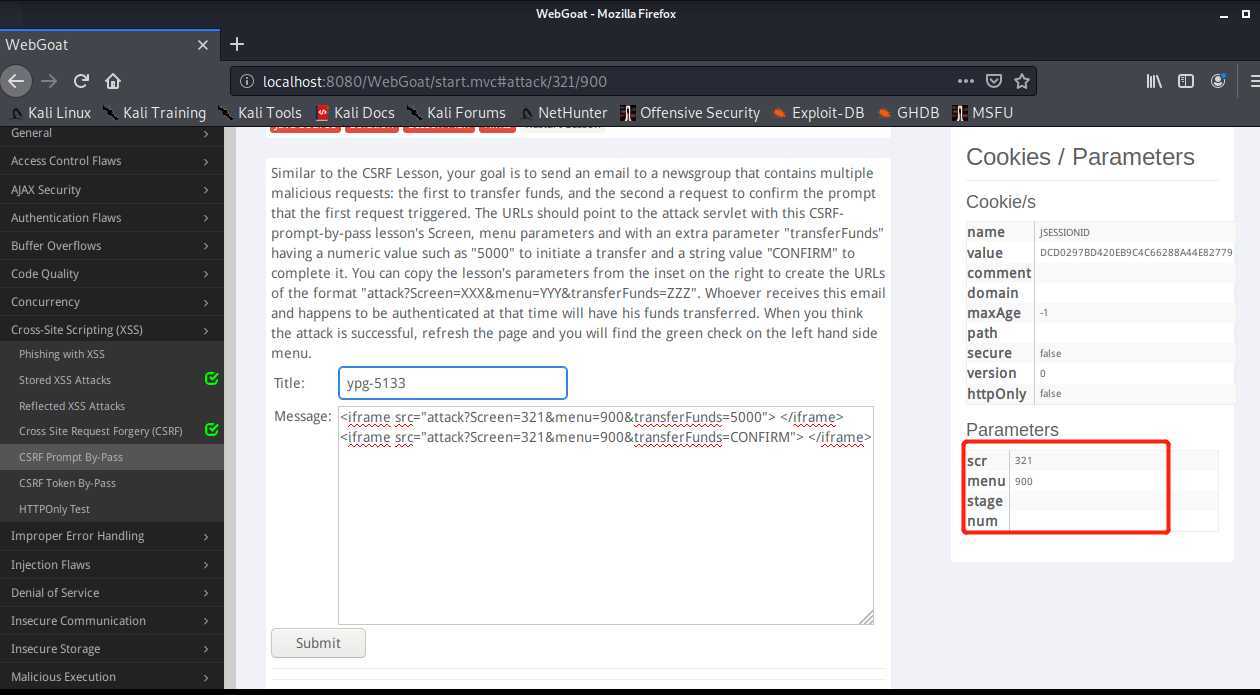1260x695 pixels.
Task: Click the scr parameter value 321
Action: [1023, 461]
